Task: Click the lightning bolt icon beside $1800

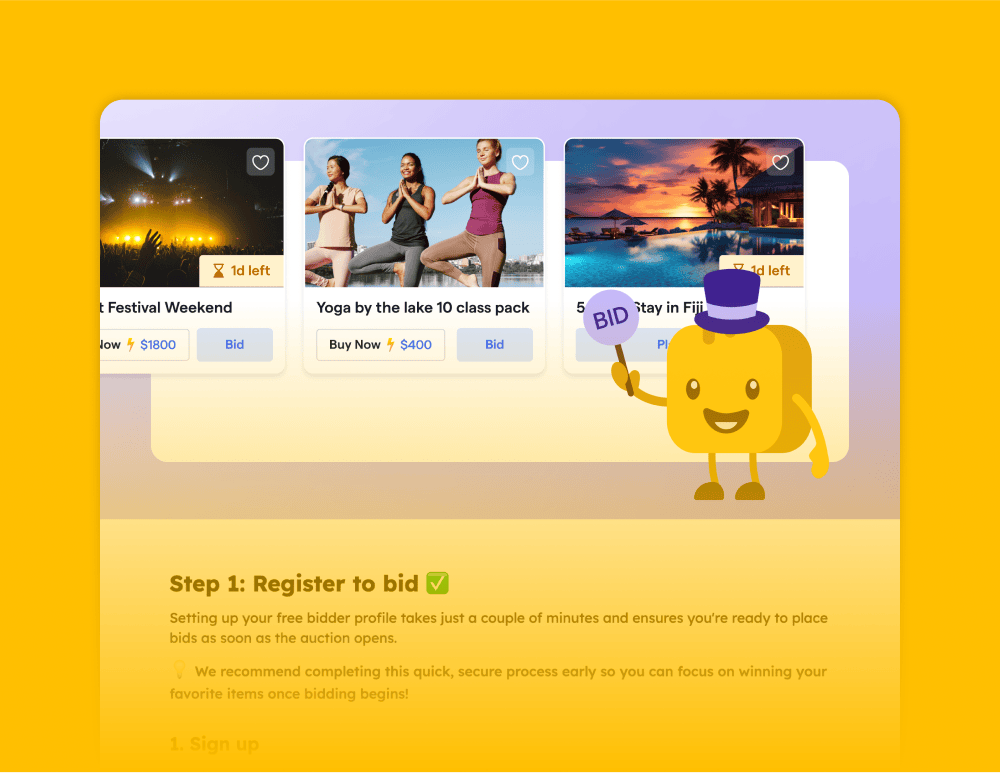Action: [x=130, y=345]
